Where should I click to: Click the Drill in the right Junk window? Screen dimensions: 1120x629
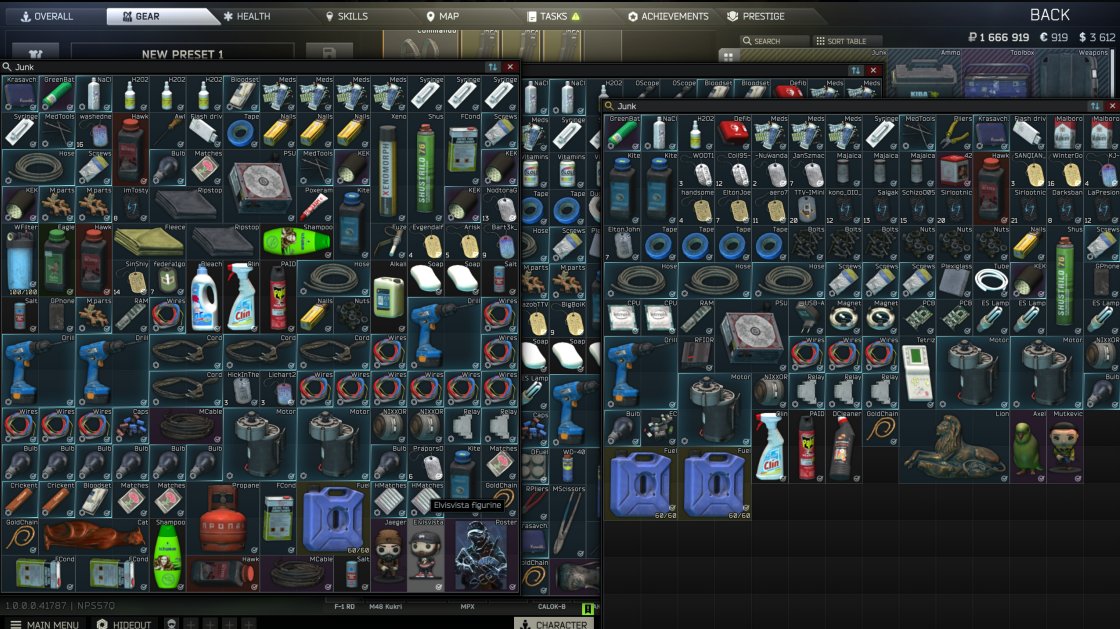pos(641,372)
